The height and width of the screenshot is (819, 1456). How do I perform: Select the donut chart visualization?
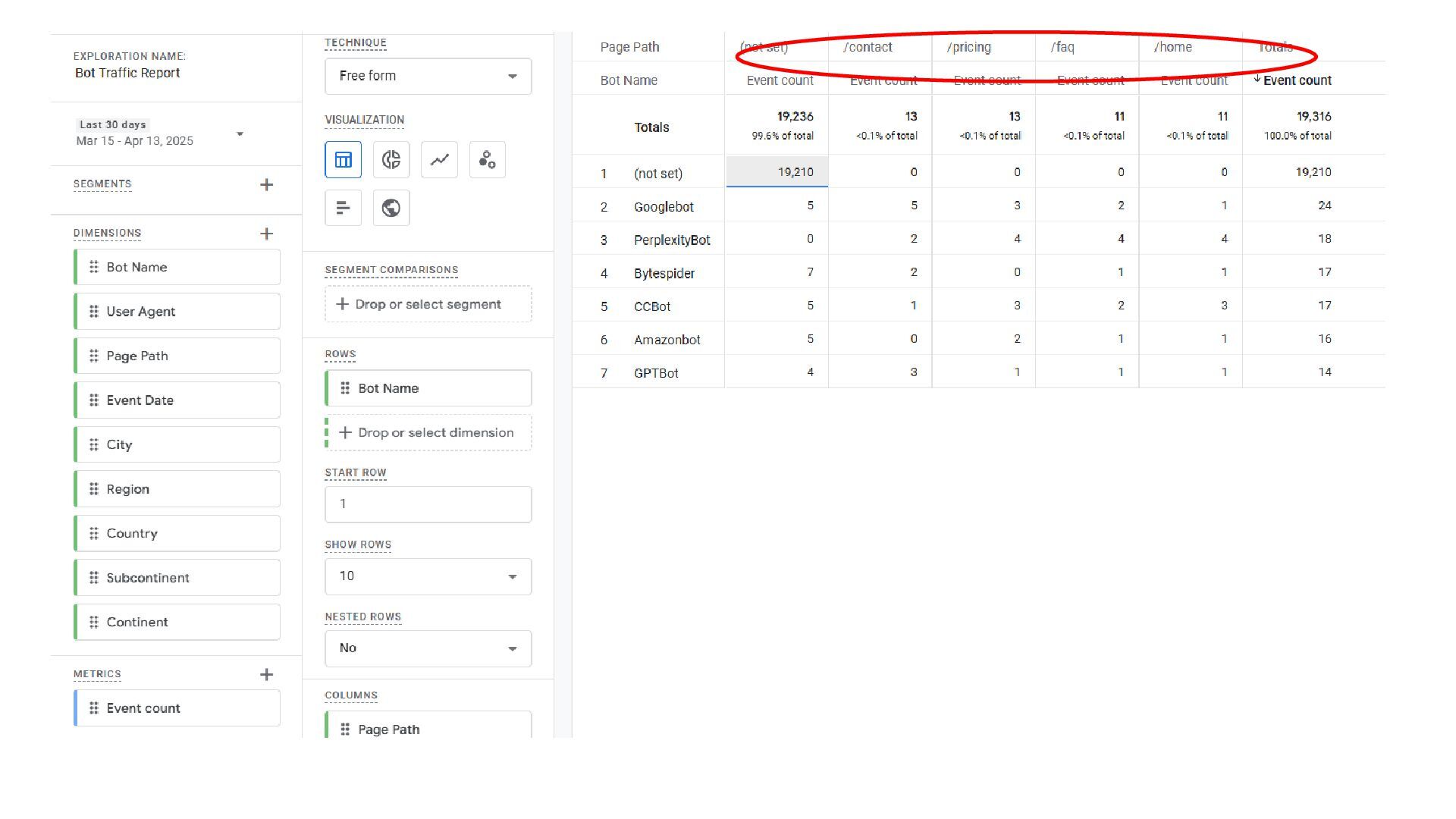click(391, 160)
